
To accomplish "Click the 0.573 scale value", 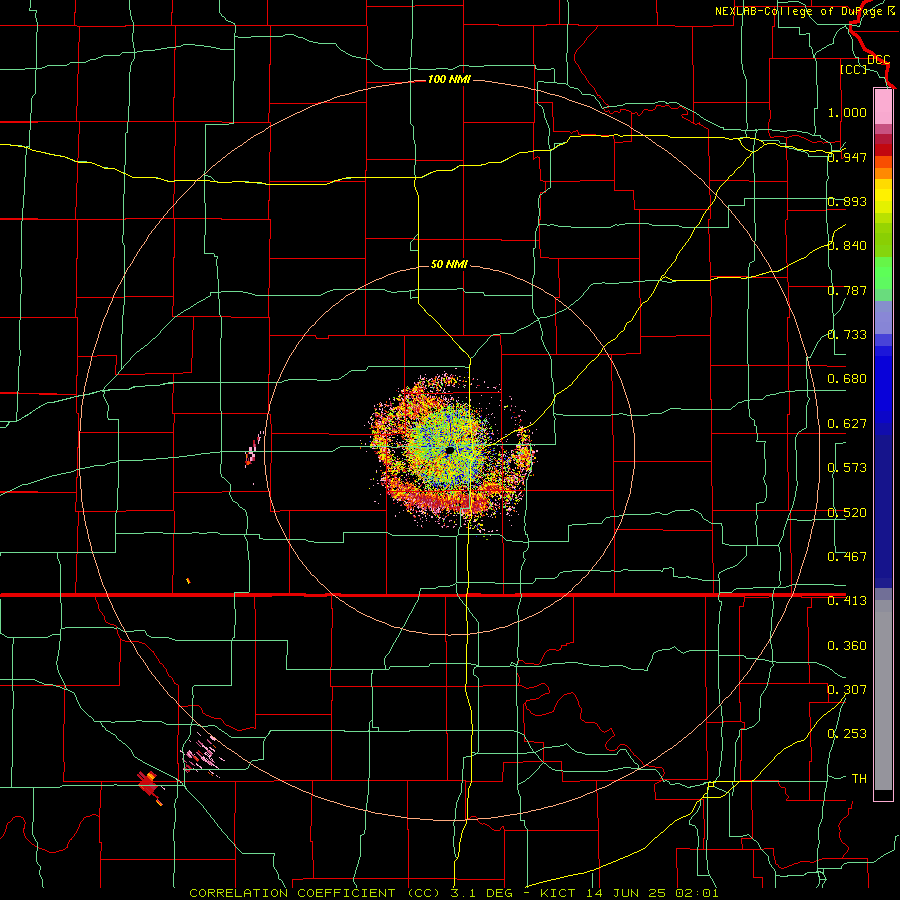I will coord(847,468).
